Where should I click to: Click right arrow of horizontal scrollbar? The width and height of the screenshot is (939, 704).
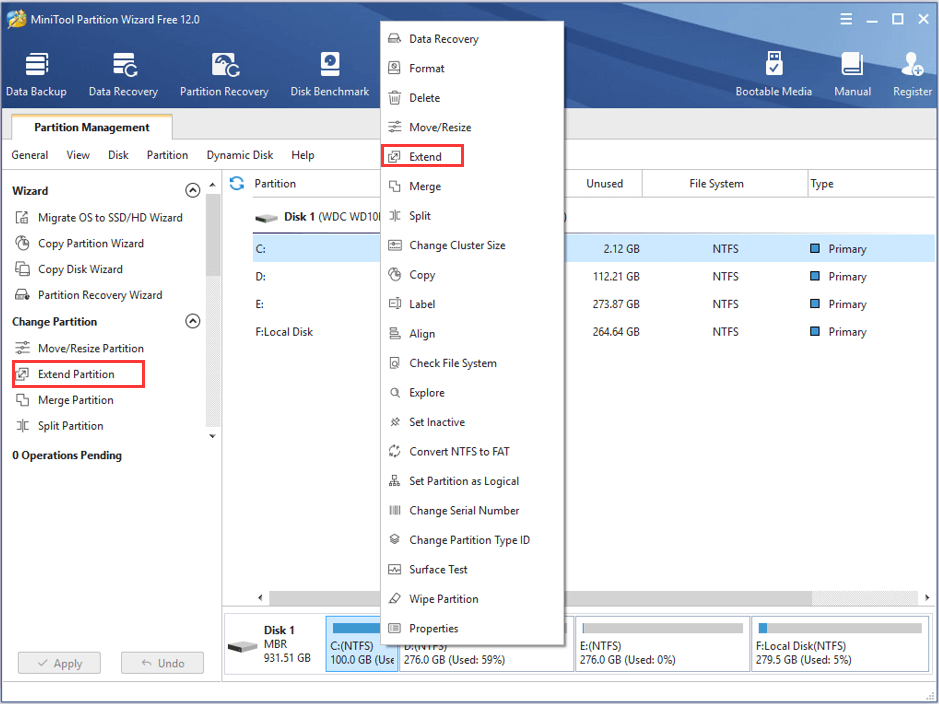(926, 597)
